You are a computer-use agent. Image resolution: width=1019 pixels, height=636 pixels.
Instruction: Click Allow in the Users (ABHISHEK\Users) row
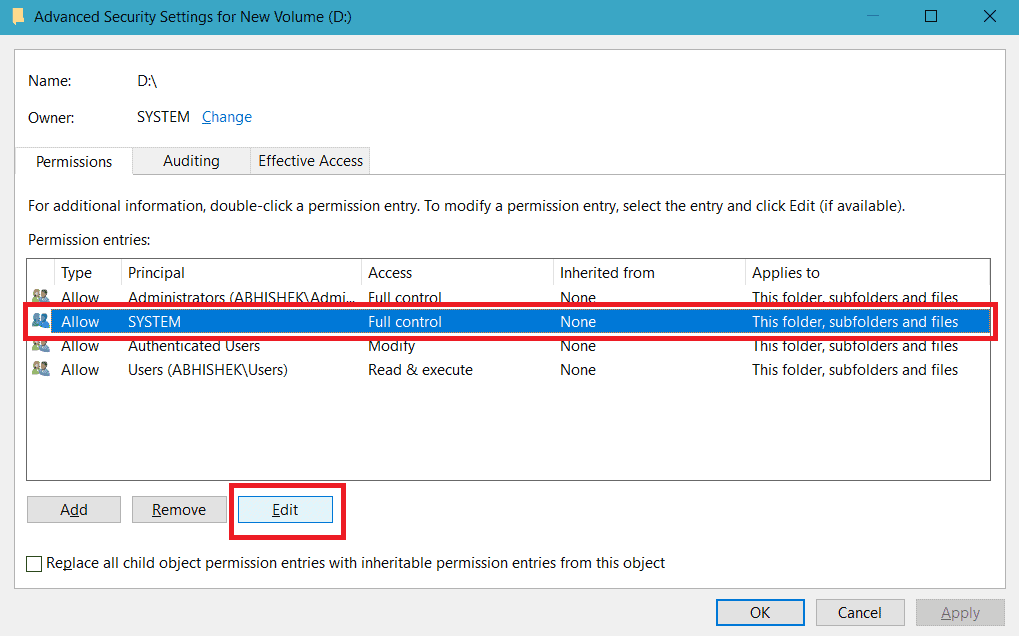pos(80,370)
